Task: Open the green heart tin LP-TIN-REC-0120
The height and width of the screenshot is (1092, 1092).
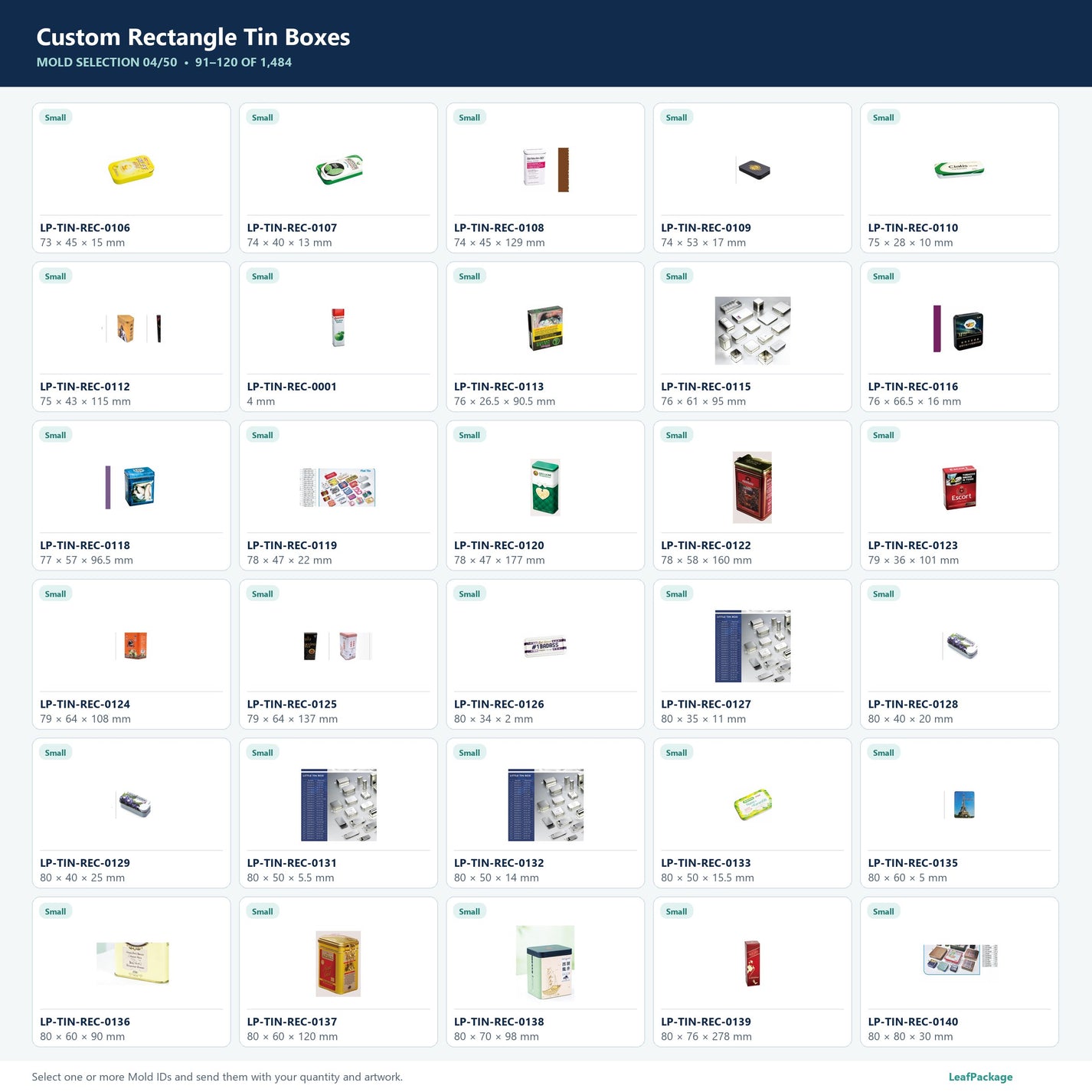Action: pyautogui.click(x=545, y=487)
